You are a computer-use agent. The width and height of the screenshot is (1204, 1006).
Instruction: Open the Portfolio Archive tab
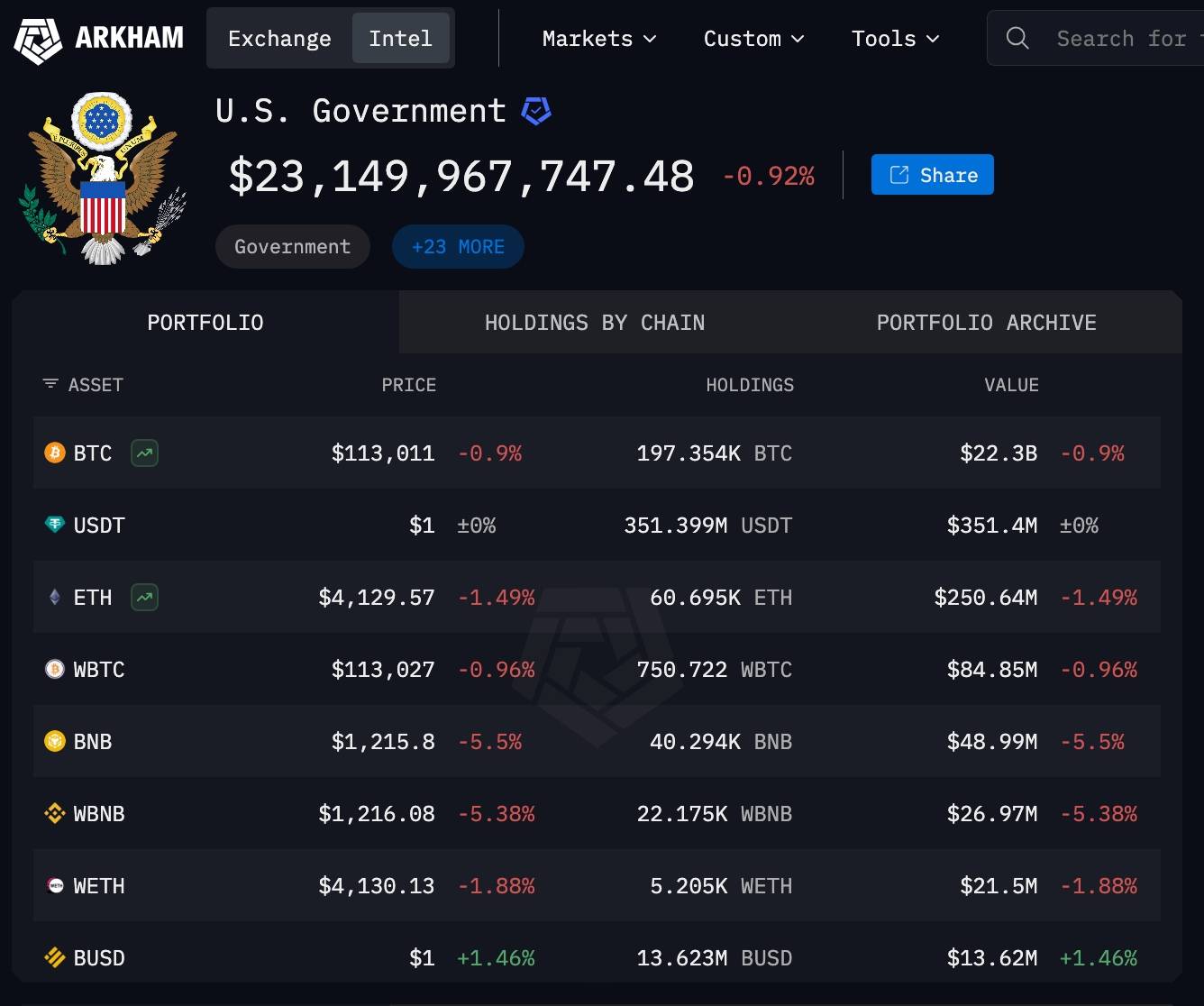(986, 323)
